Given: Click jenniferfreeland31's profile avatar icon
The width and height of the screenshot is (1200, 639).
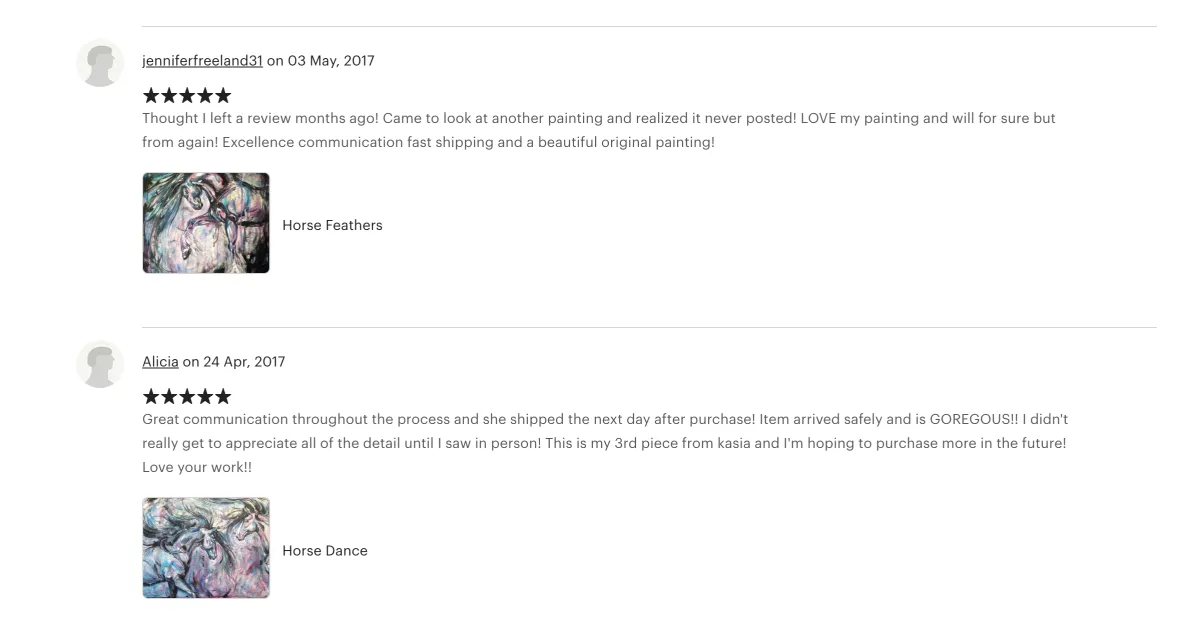Looking at the screenshot, I should pos(100,63).
